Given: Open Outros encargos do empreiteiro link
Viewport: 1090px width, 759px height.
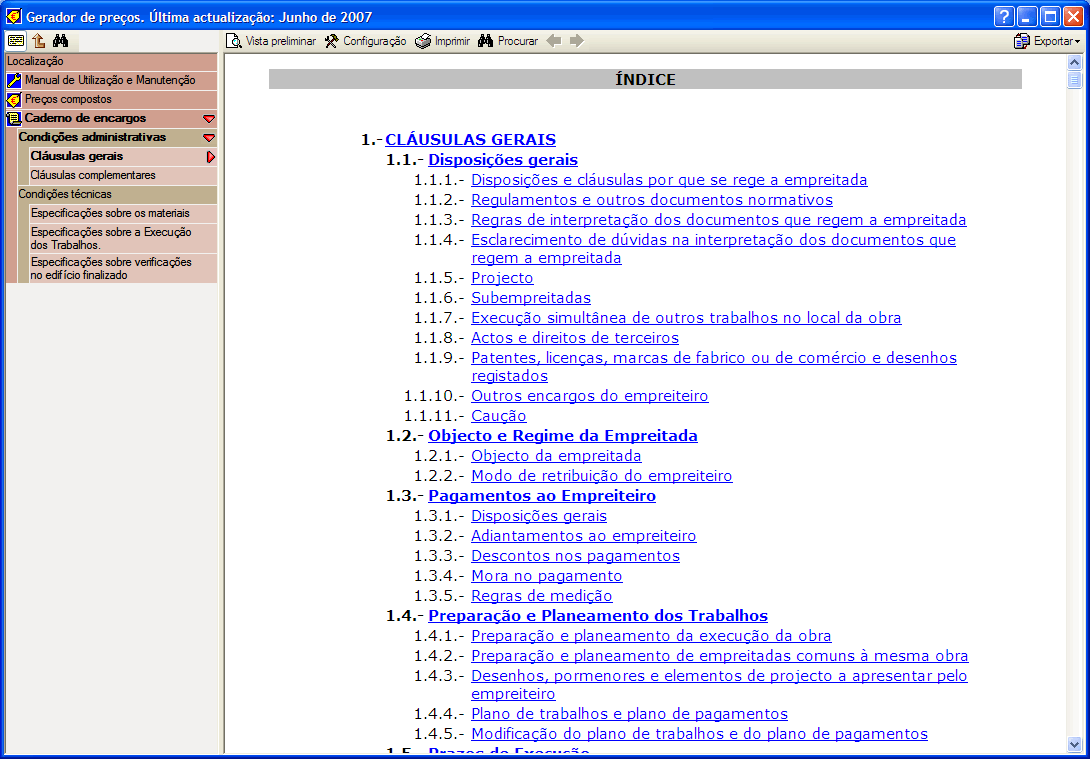Looking at the screenshot, I should click(590, 396).
